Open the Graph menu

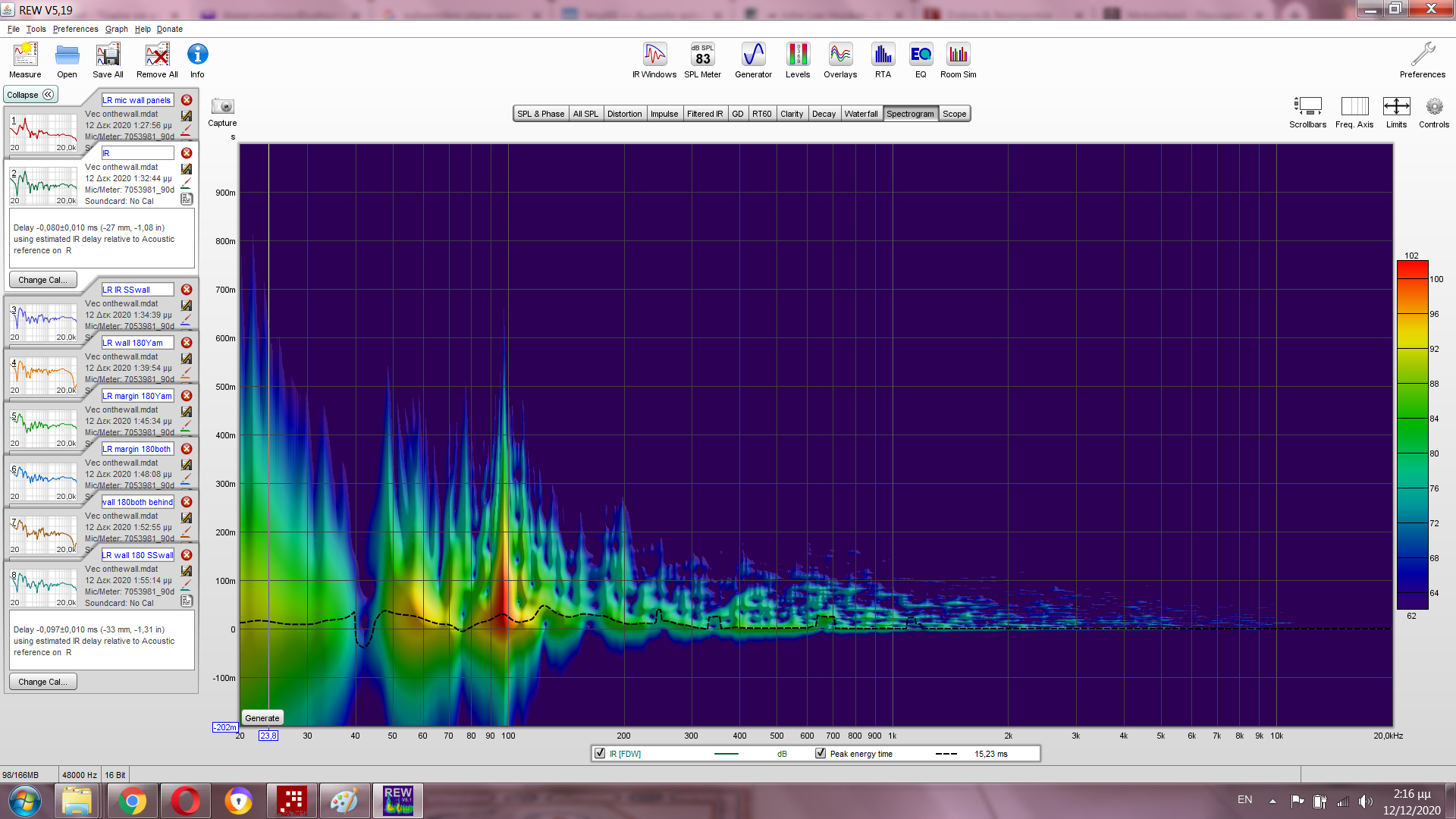pyautogui.click(x=116, y=29)
